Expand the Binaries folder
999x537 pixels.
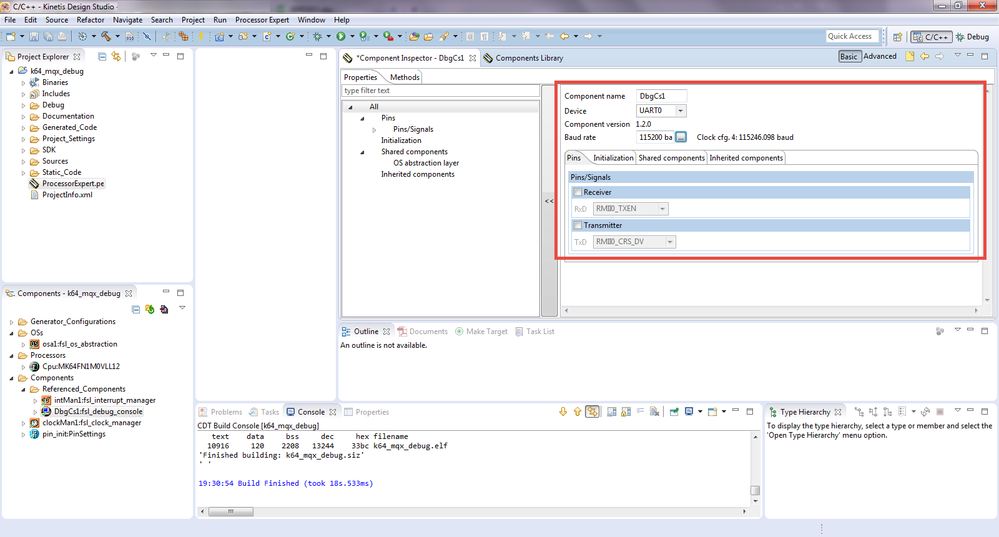coord(24,83)
